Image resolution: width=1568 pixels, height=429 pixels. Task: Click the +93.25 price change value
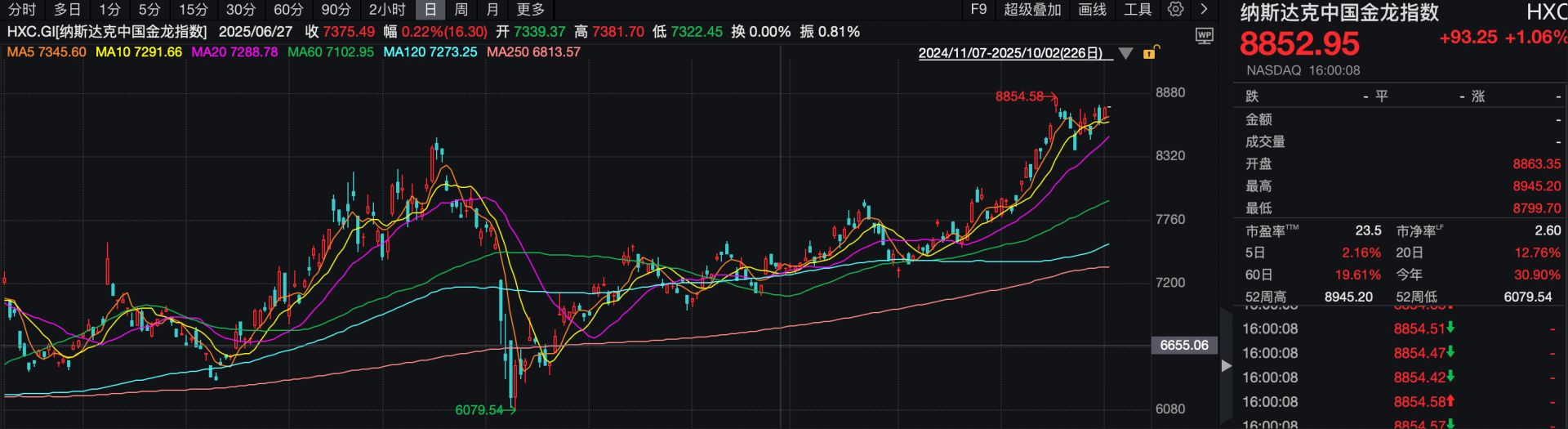click(1468, 38)
